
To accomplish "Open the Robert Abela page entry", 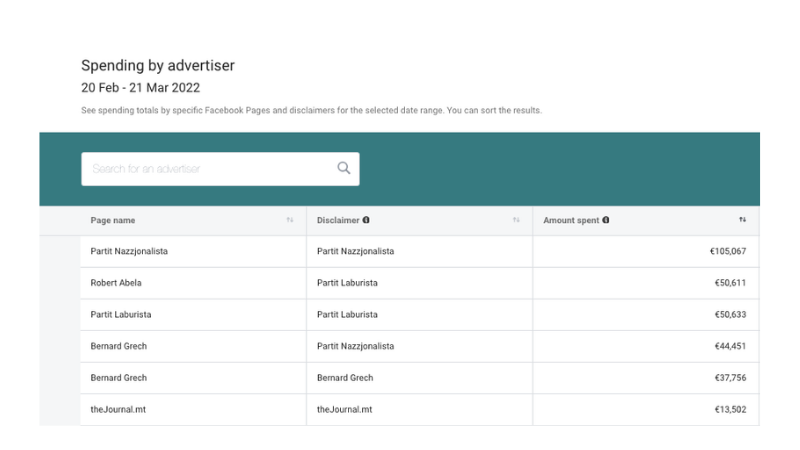I will point(116,283).
